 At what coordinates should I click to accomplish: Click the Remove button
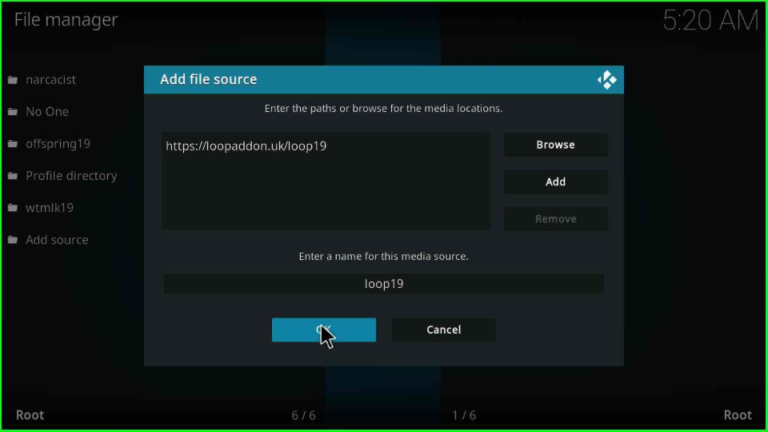coord(555,219)
